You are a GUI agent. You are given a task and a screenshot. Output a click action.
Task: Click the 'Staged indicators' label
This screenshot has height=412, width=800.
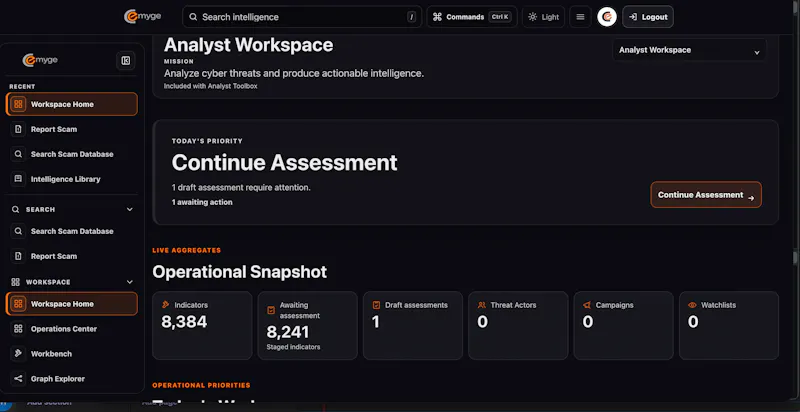coord(293,347)
